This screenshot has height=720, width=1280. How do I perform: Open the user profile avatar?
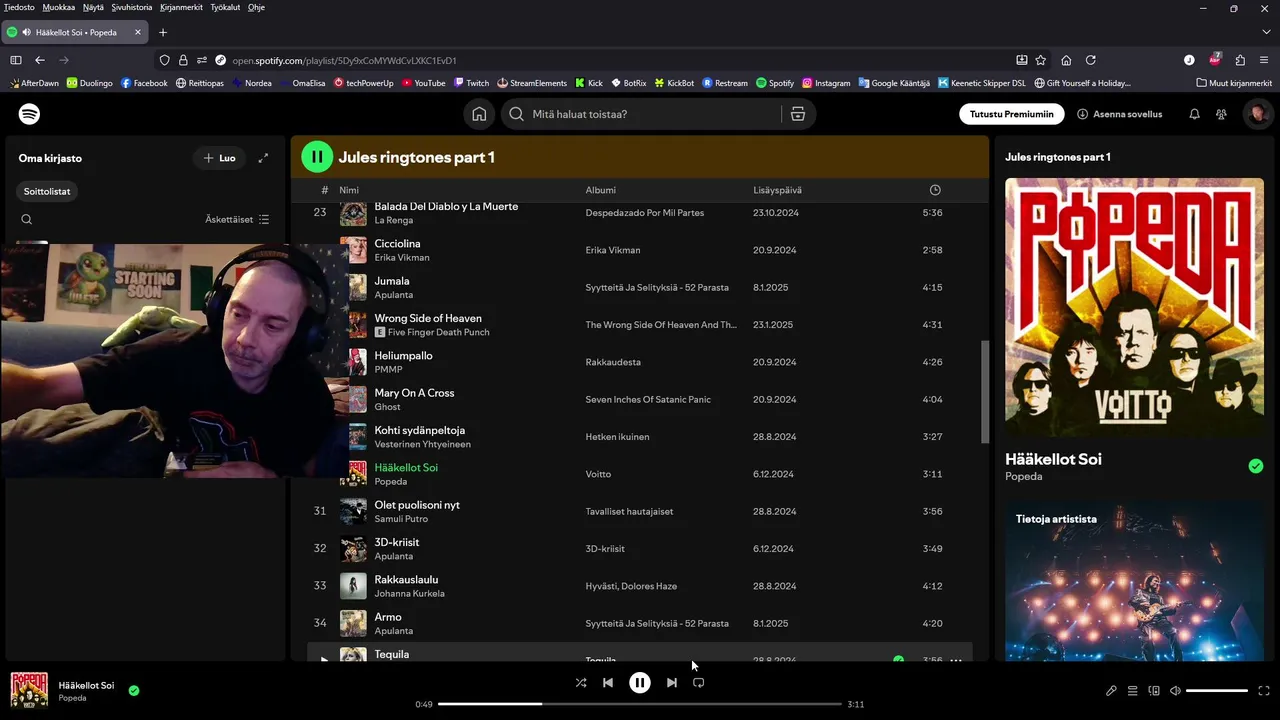pos(1257,114)
